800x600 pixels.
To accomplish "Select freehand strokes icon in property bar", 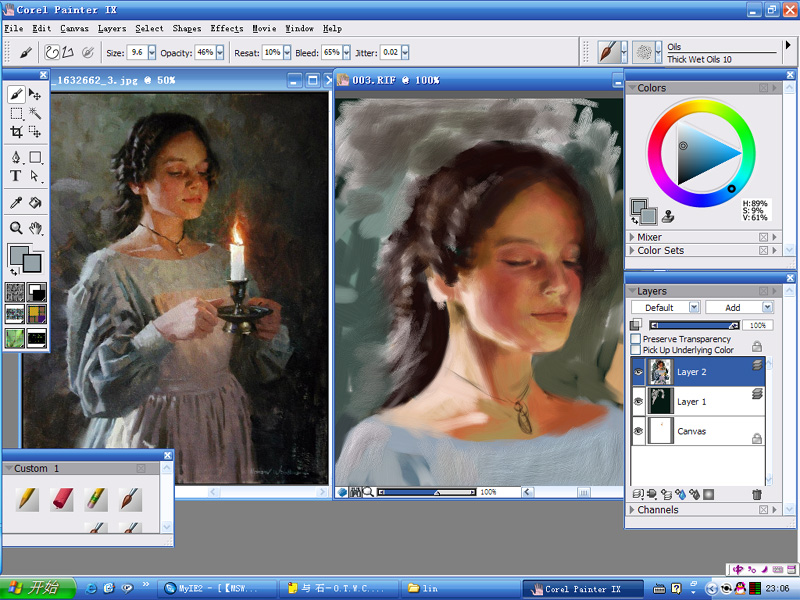I will click(x=52, y=52).
